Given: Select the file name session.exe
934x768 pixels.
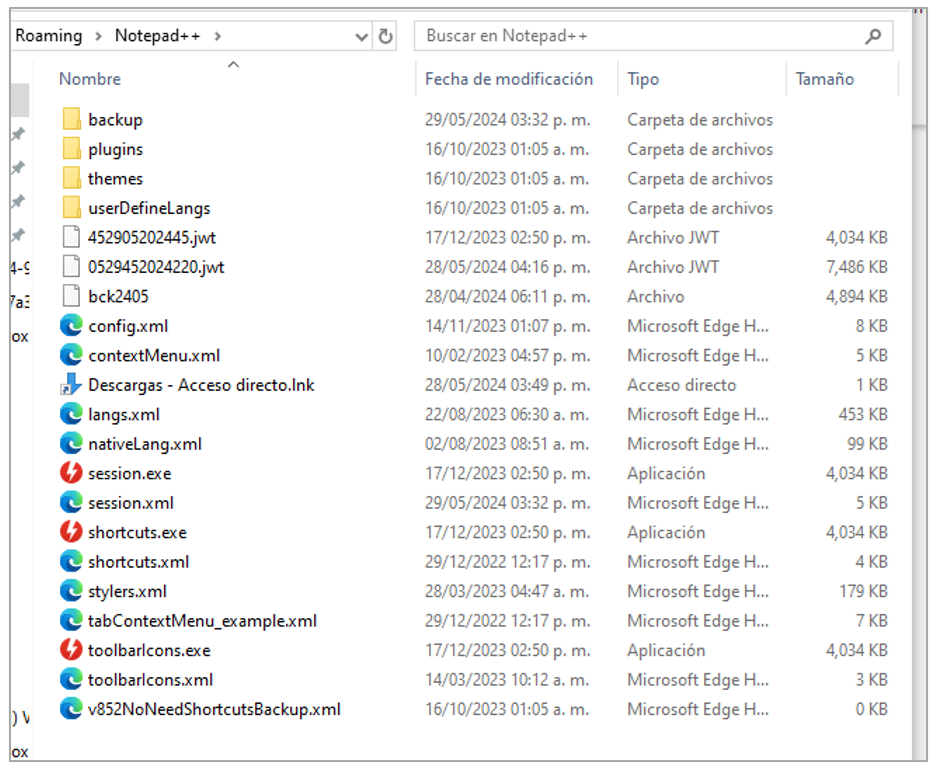Looking at the screenshot, I should (130, 474).
